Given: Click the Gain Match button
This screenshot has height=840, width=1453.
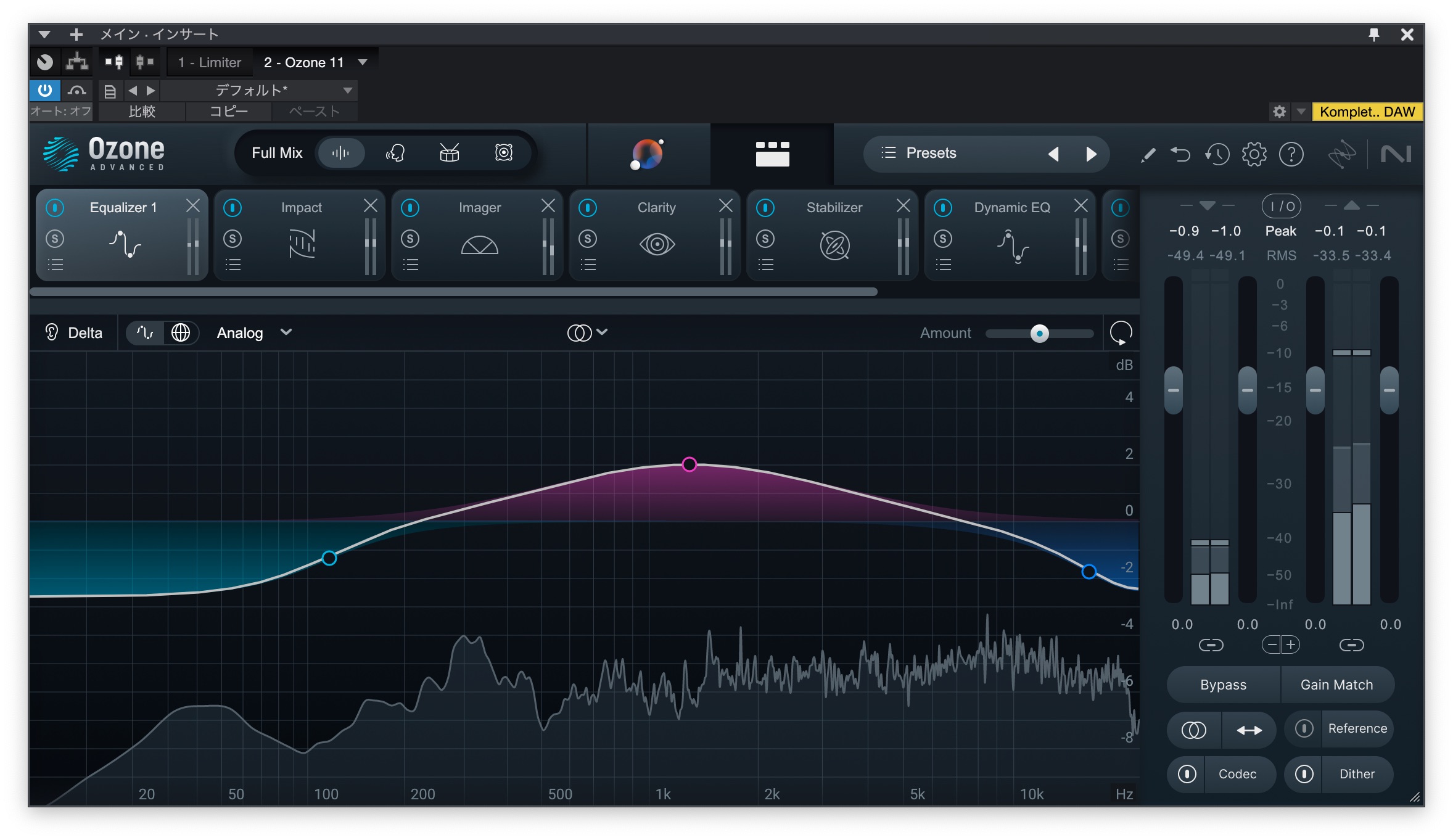Looking at the screenshot, I should [x=1337, y=684].
